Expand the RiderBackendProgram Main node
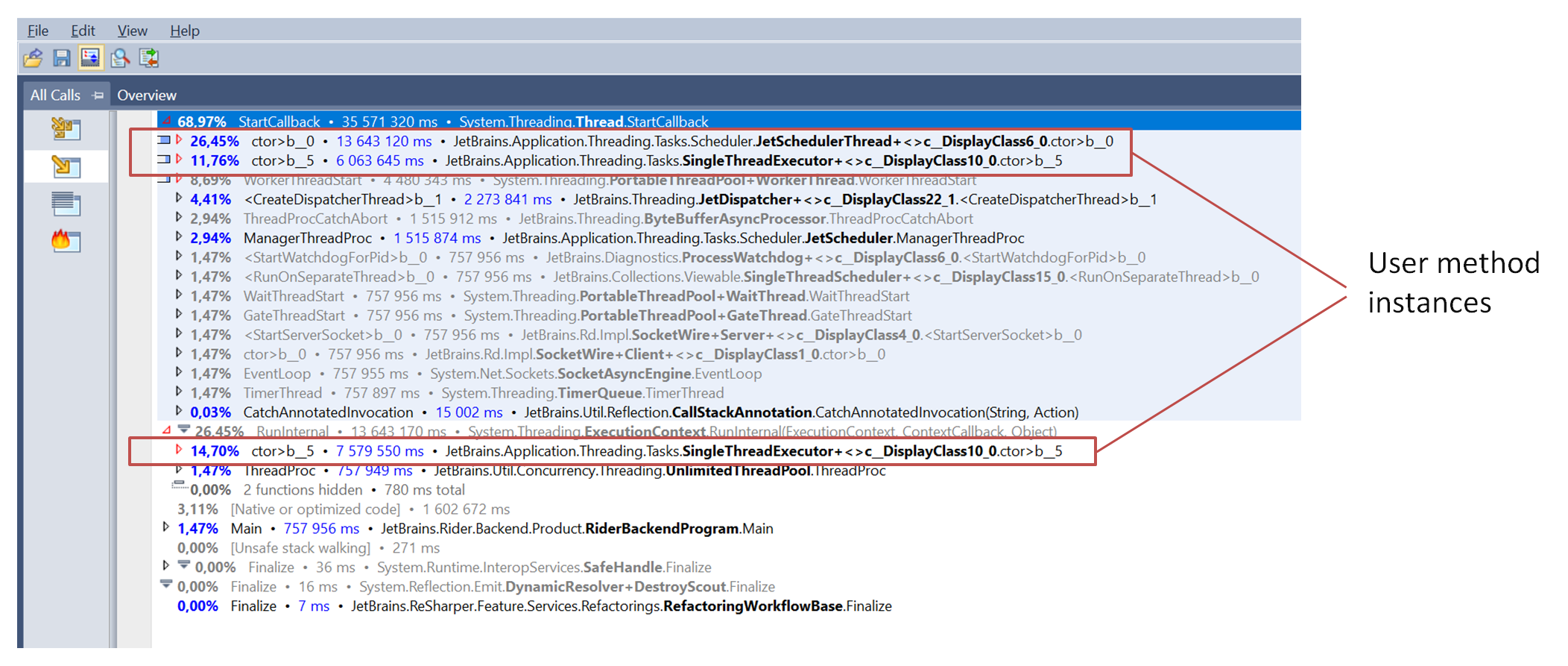The image size is (1568, 666). coord(166,527)
